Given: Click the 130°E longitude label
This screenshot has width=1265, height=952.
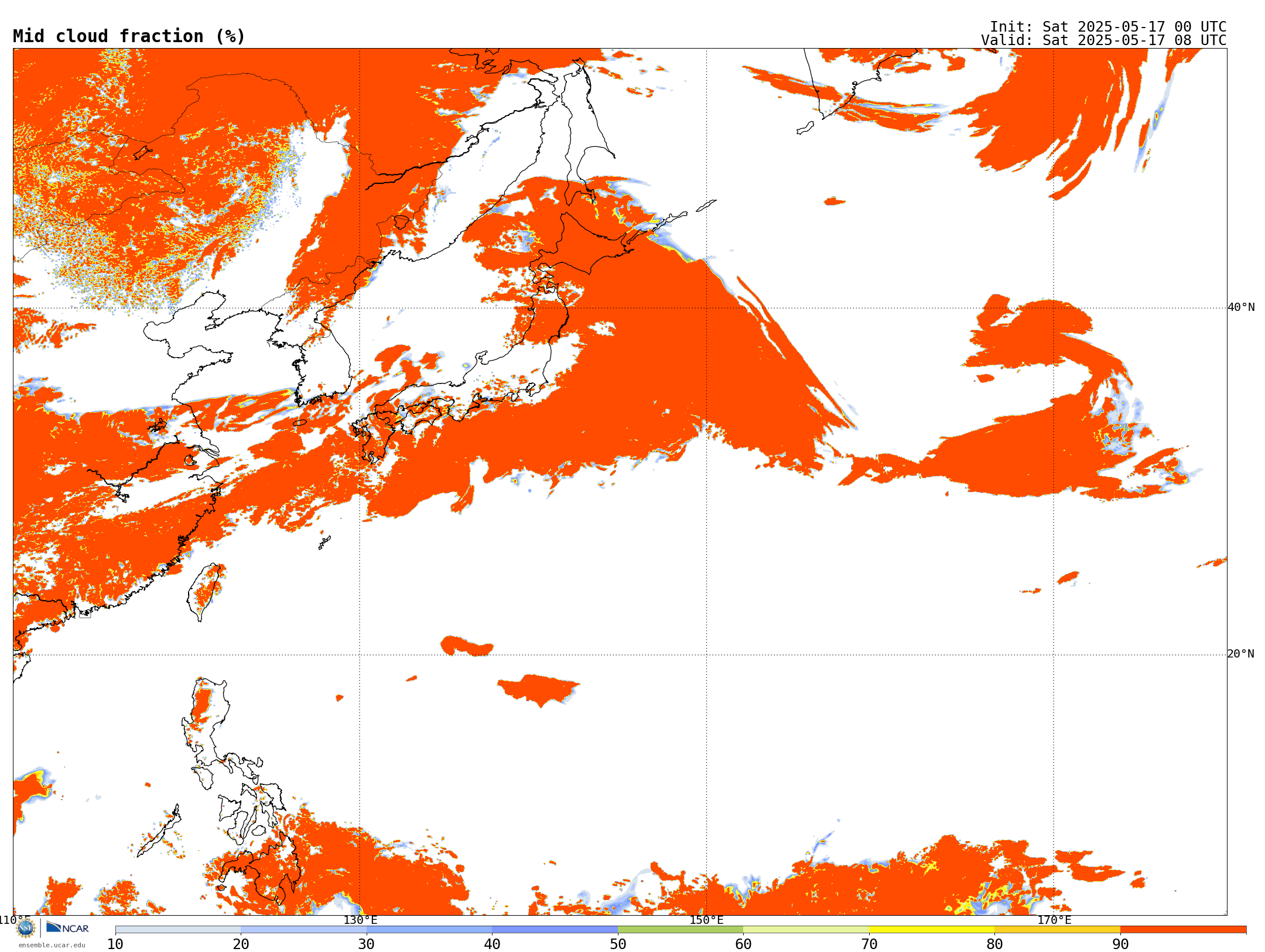Looking at the screenshot, I should (x=360, y=920).
